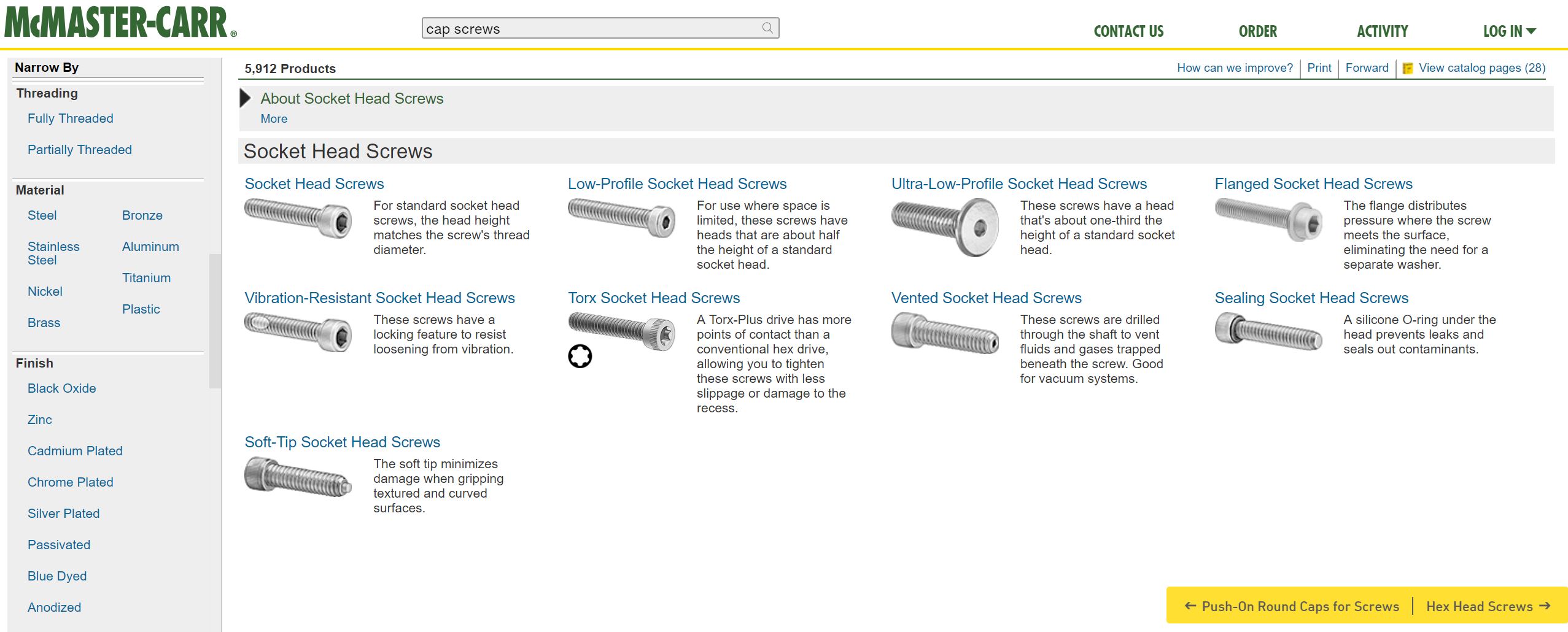Image resolution: width=1568 pixels, height=632 pixels.
Task: Filter finish by Passivated
Action: tap(59, 545)
